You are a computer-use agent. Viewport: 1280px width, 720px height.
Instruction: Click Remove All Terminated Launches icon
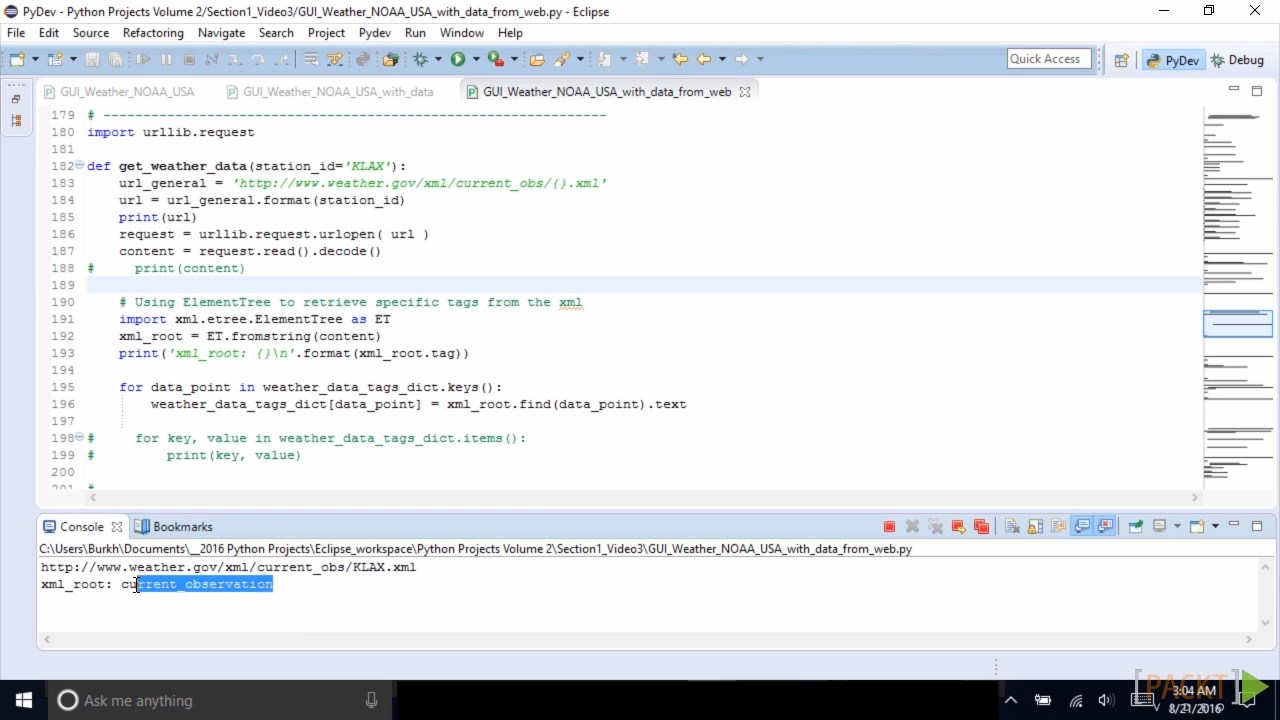(936, 526)
